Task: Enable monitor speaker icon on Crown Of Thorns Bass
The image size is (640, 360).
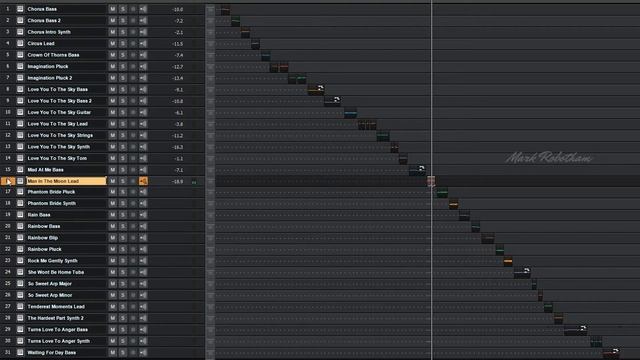Action: (x=143, y=55)
